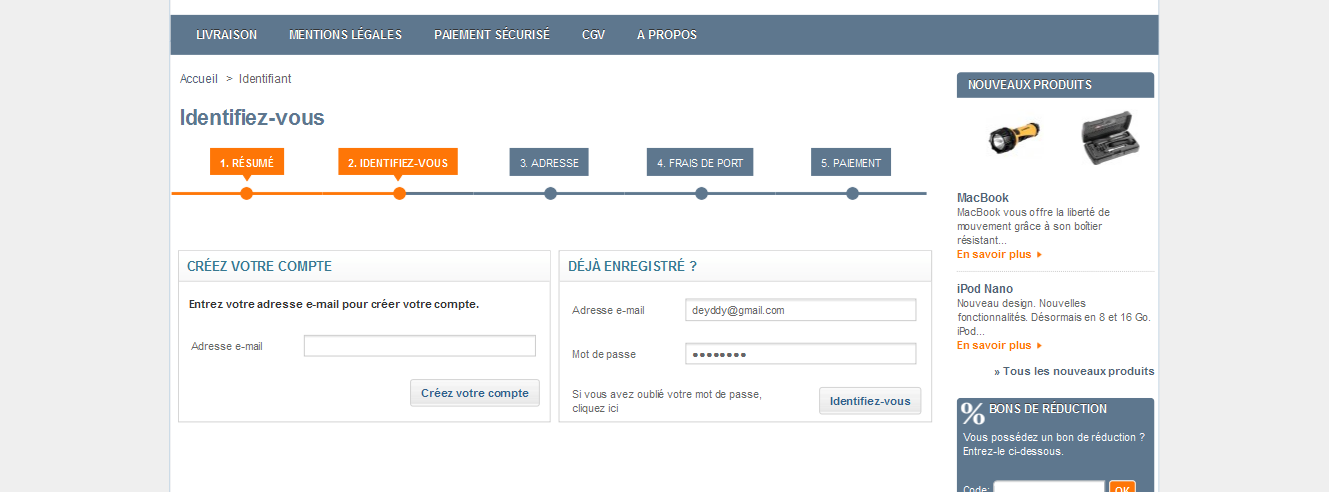This screenshot has width=1329, height=492.
Task: Click the Paiement step progress dot
Action: click(852, 193)
